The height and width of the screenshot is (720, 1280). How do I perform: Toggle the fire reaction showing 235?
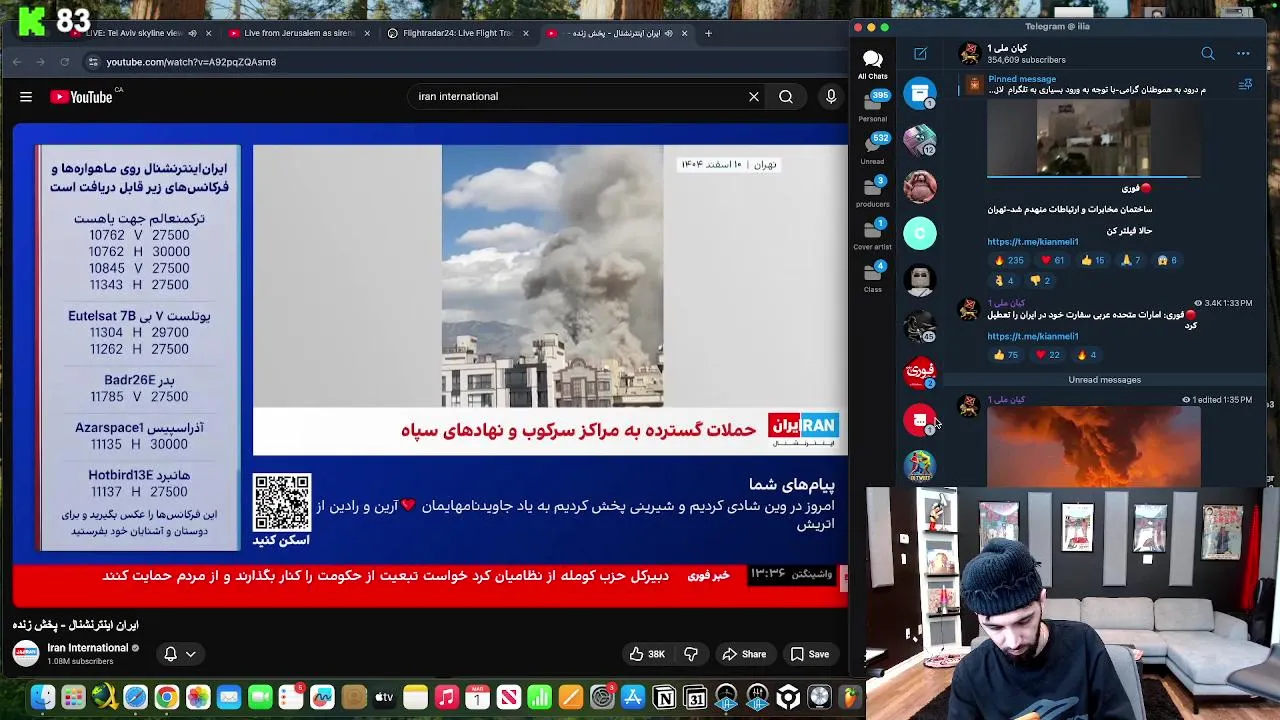pos(1009,260)
